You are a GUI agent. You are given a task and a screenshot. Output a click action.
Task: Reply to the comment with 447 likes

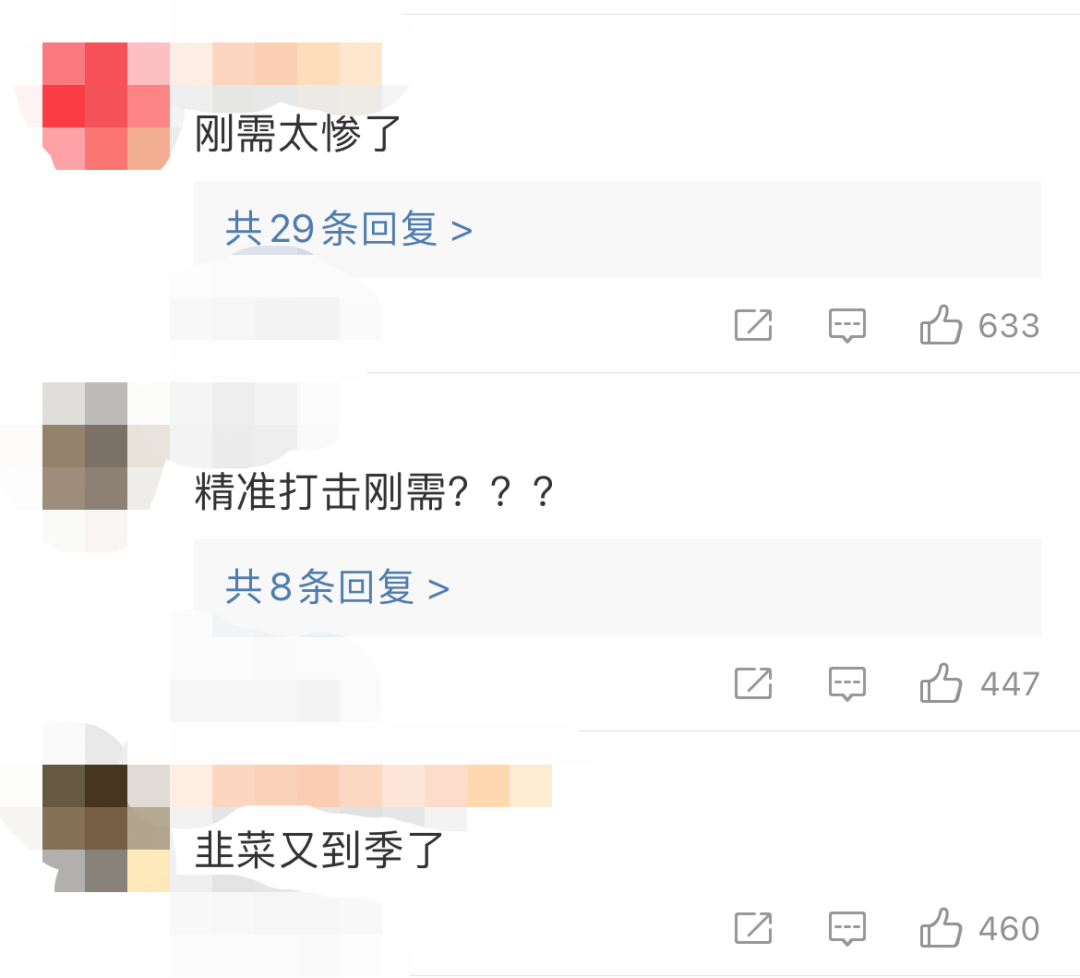(847, 683)
